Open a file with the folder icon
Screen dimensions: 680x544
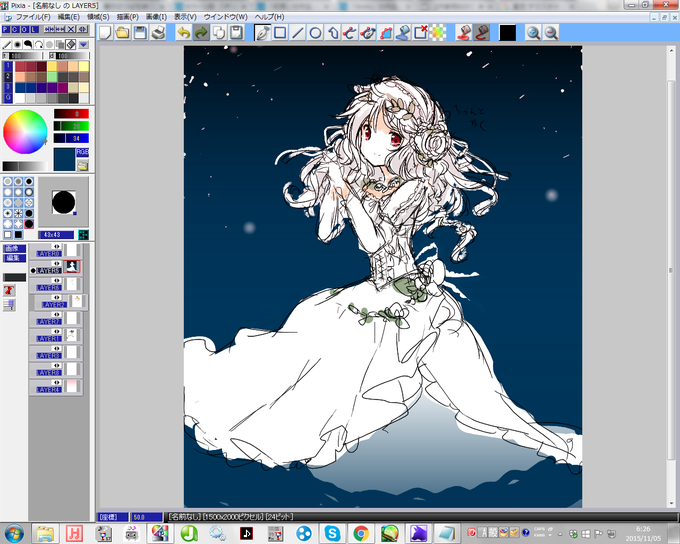[123, 33]
